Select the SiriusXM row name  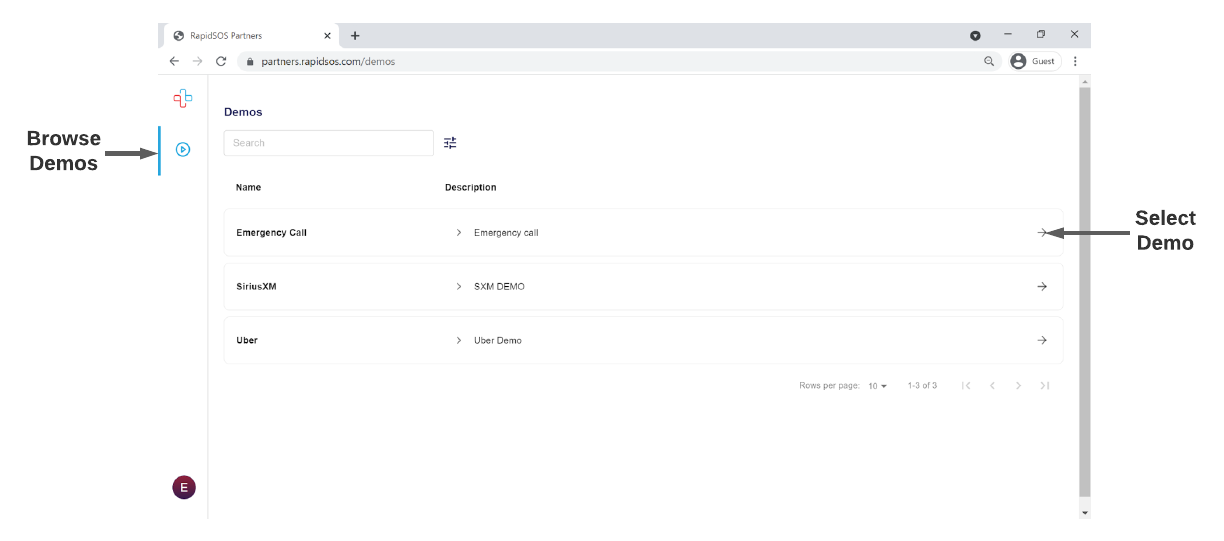pos(256,287)
